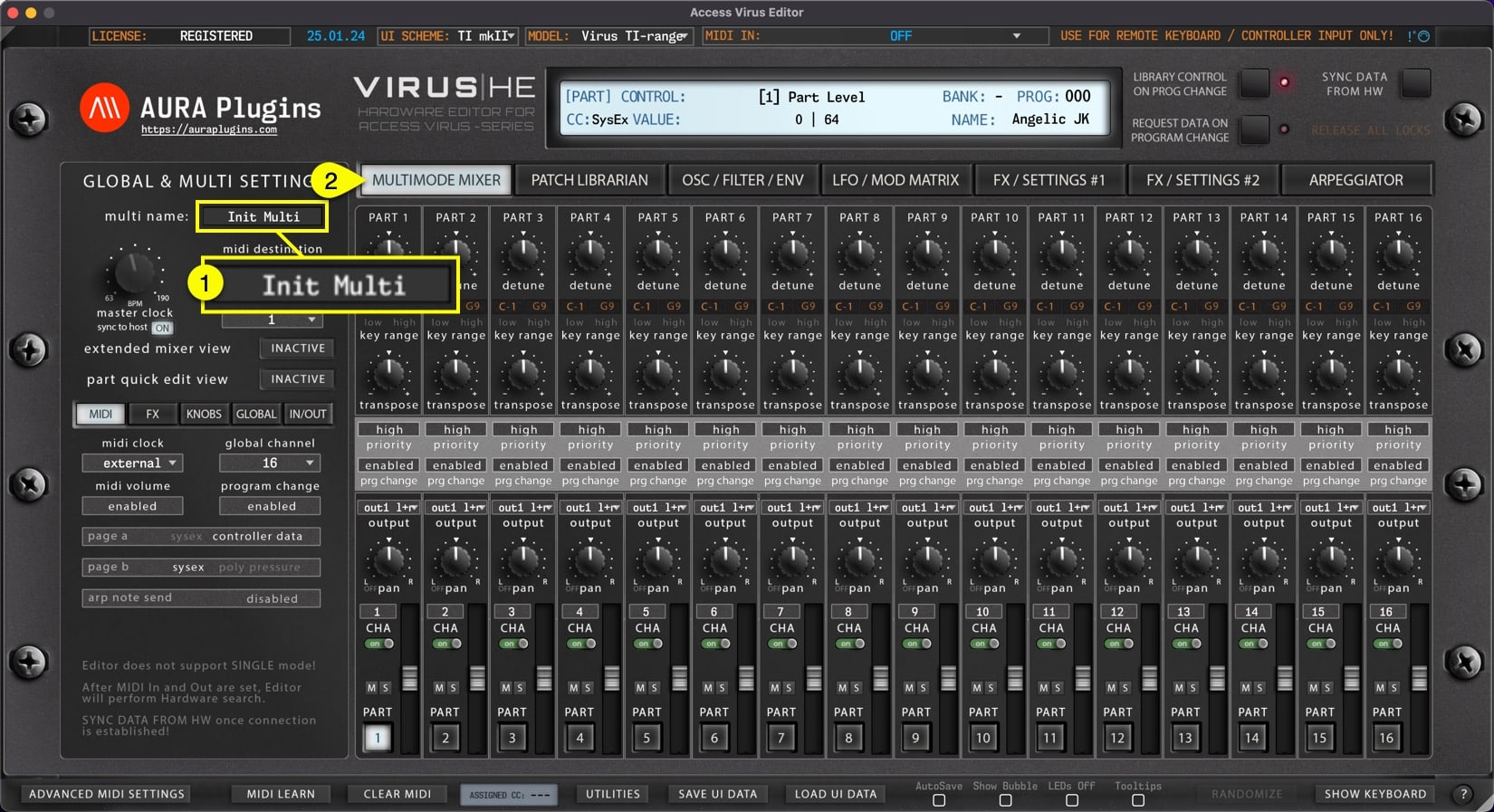Screen dimensions: 1494x812
Task: Click the Part 8 pan knob
Action: 859,559
